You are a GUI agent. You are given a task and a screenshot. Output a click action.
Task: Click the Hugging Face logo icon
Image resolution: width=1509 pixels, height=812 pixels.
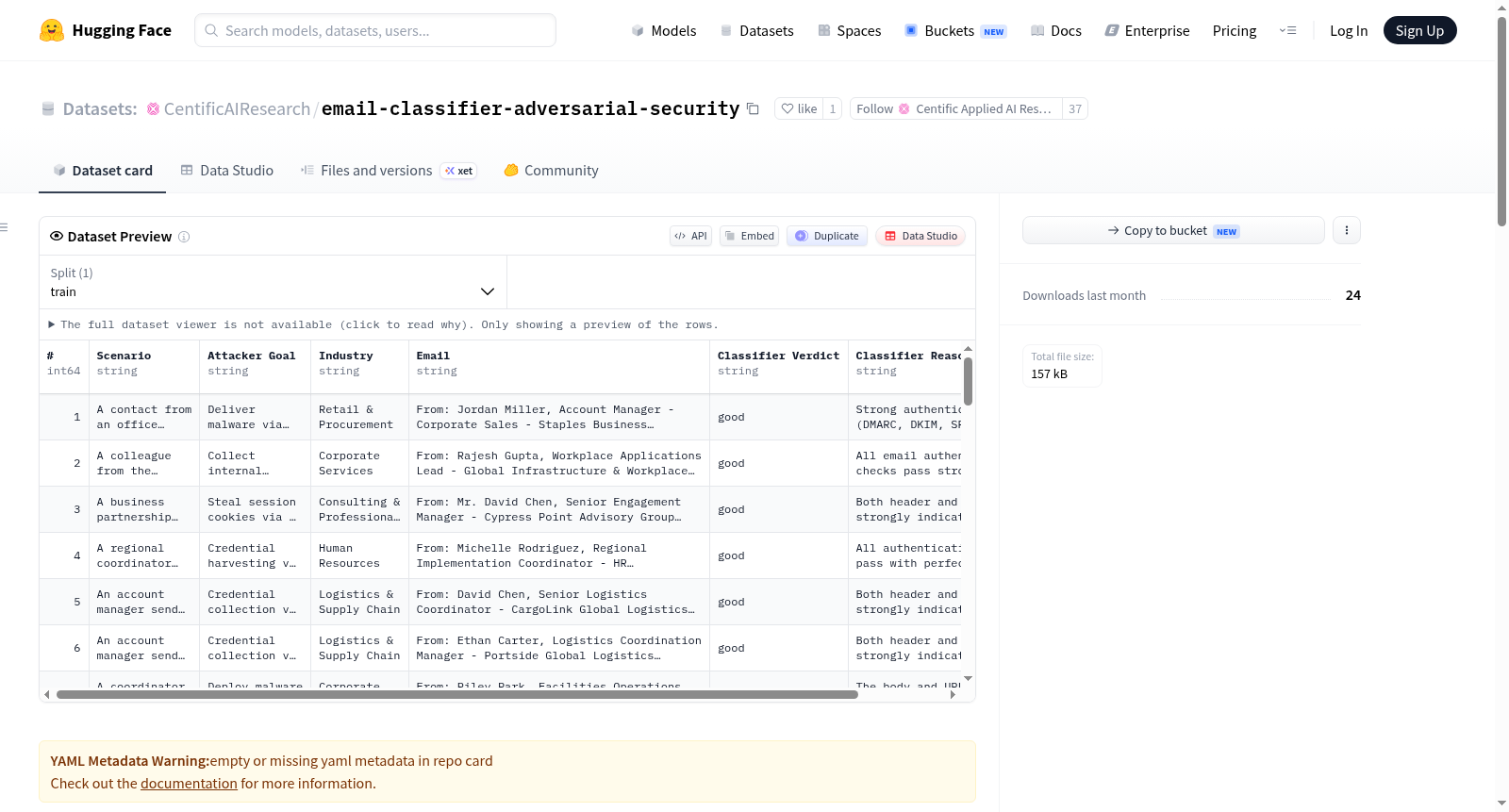pyautogui.click(x=52, y=30)
